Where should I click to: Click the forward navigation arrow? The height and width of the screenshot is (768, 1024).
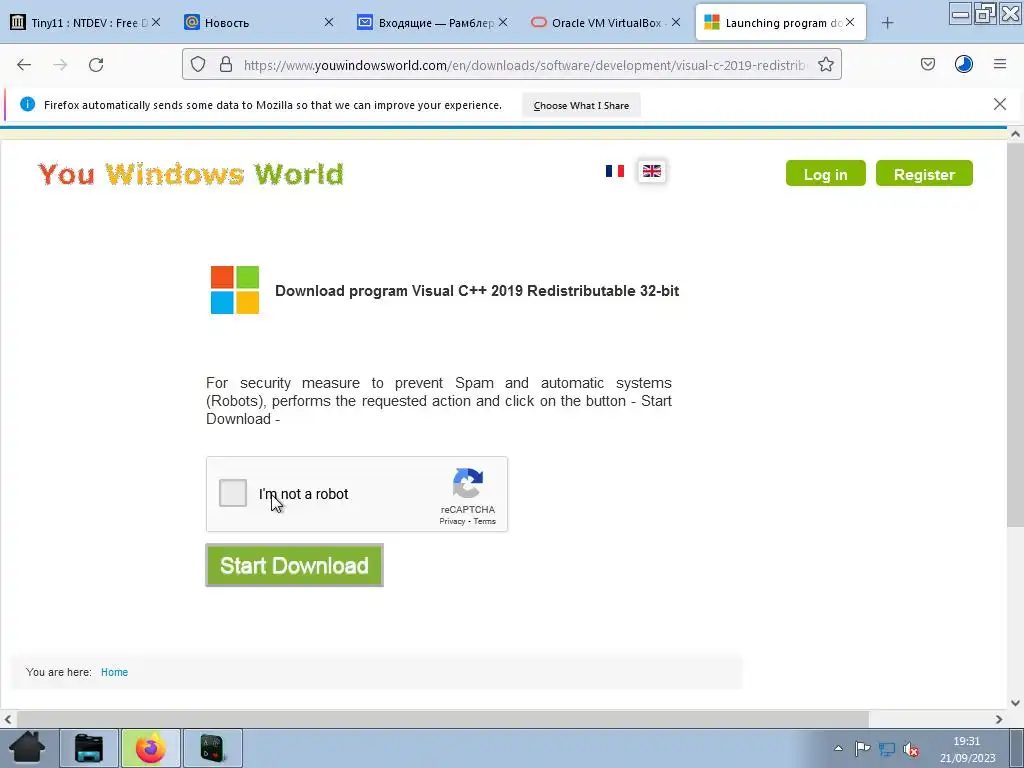(x=60, y=65)
